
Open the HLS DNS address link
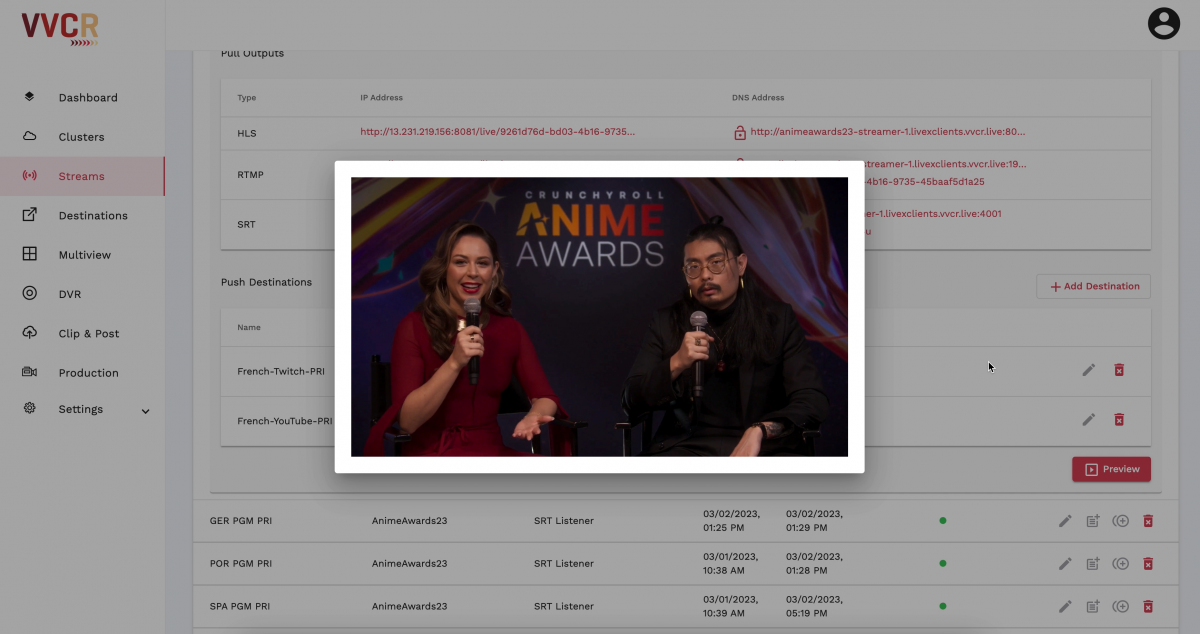pyautogui.click(x=888, y=132)
